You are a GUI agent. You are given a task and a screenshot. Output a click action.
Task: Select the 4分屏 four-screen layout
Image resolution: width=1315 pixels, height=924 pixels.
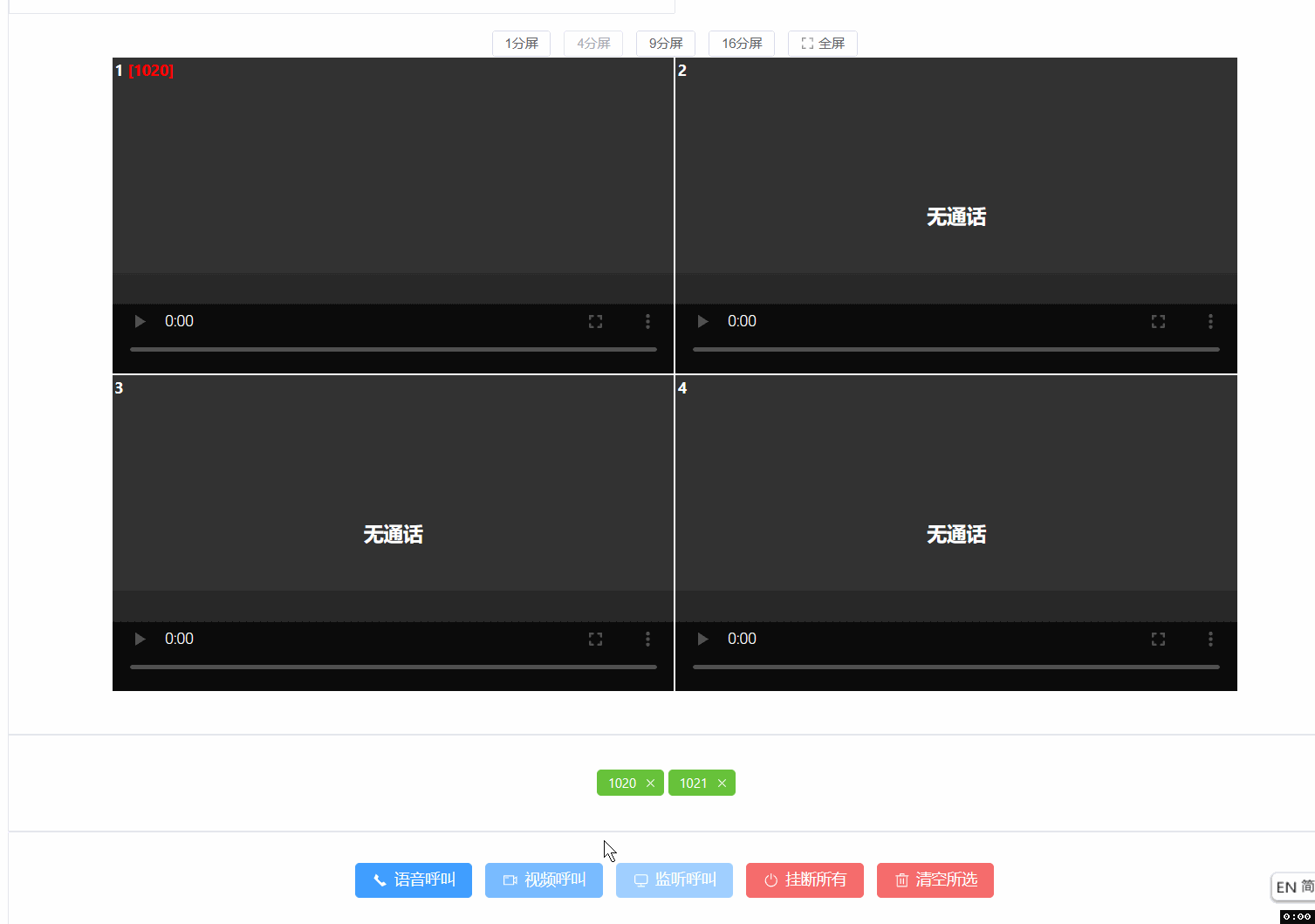click(x=593, y=44)
